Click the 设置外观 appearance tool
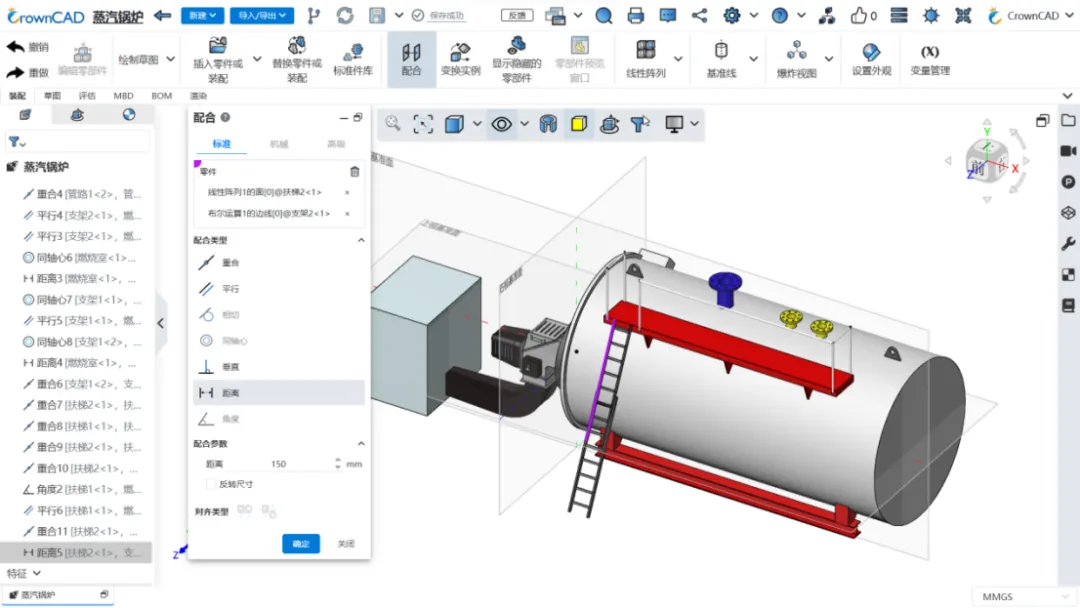Viewport: 1080px width, 608px height. (871, 59)
